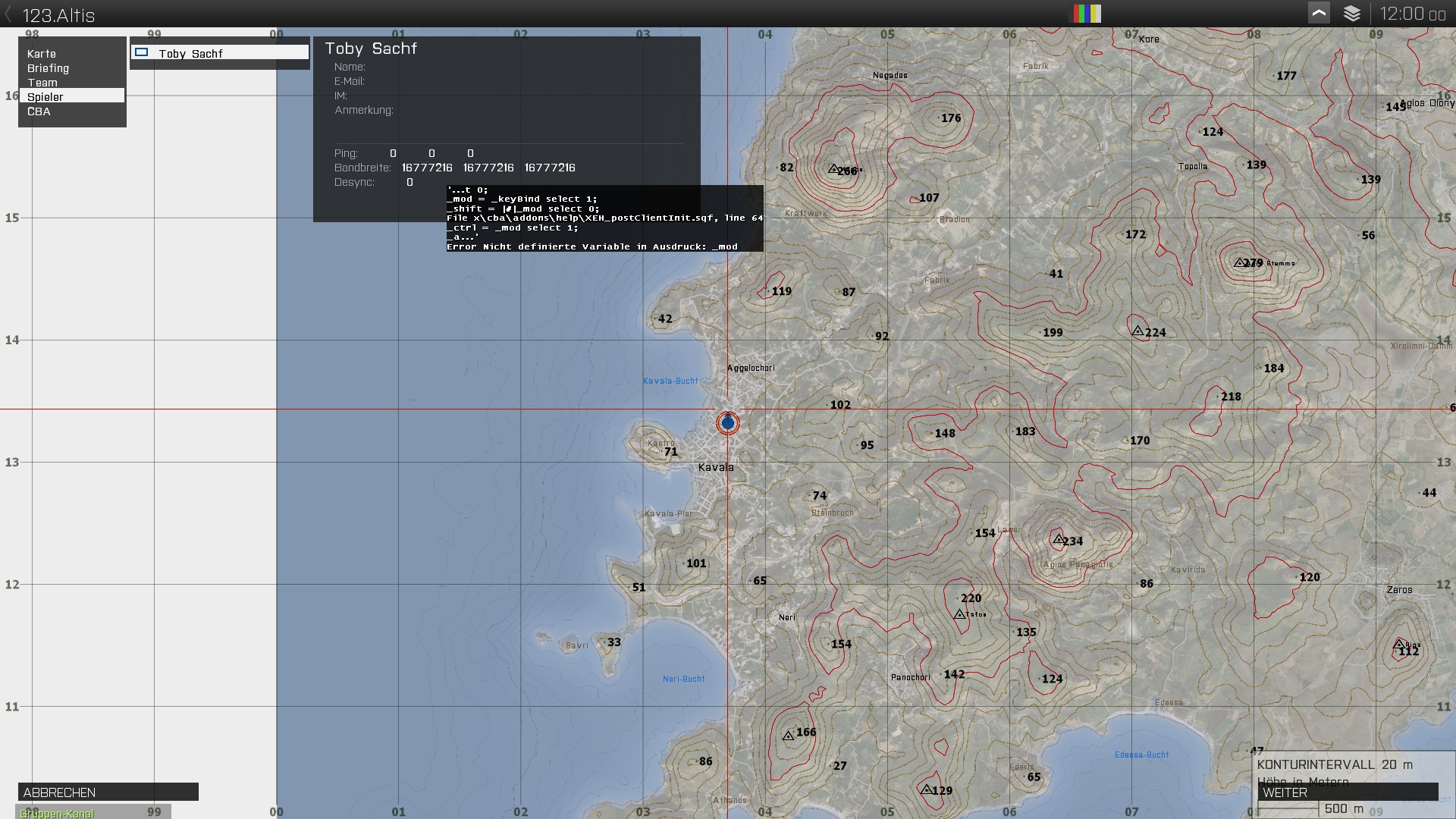Click the Desync value row
This screenshot has width=1456, height=819.
[374, 182]
